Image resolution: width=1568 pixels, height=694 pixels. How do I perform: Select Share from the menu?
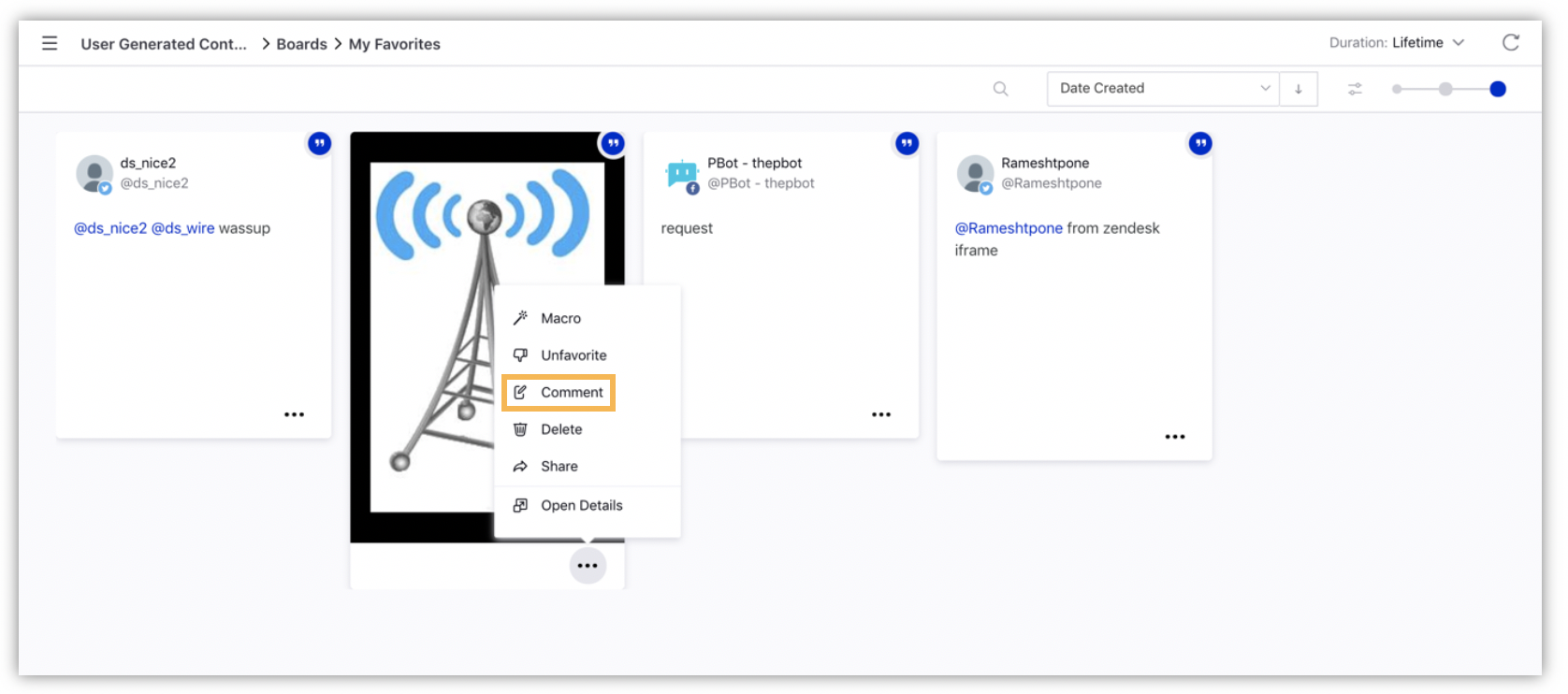pyautogui.click(x=587, y=466)
